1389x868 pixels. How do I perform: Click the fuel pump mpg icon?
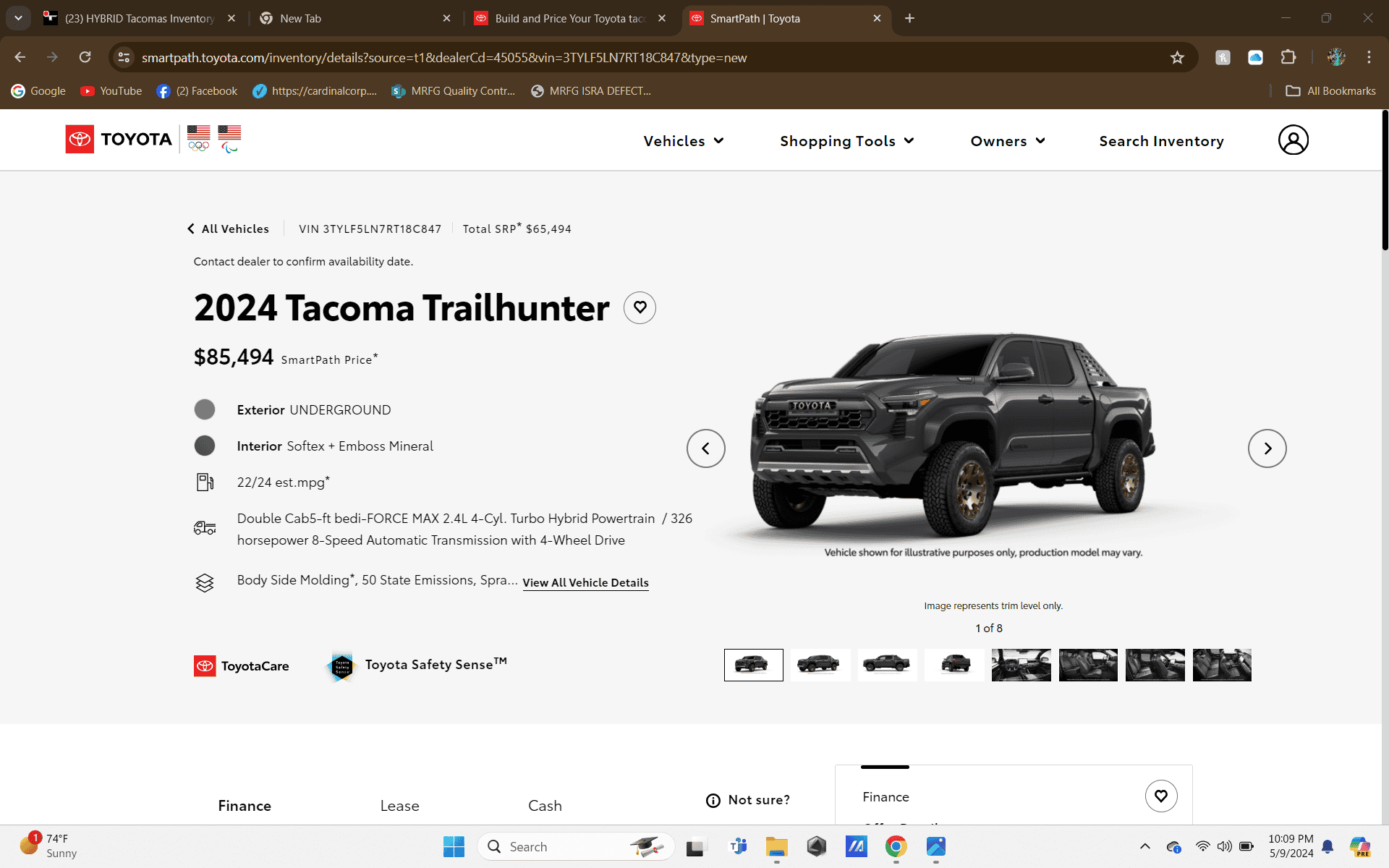(205, 482)
